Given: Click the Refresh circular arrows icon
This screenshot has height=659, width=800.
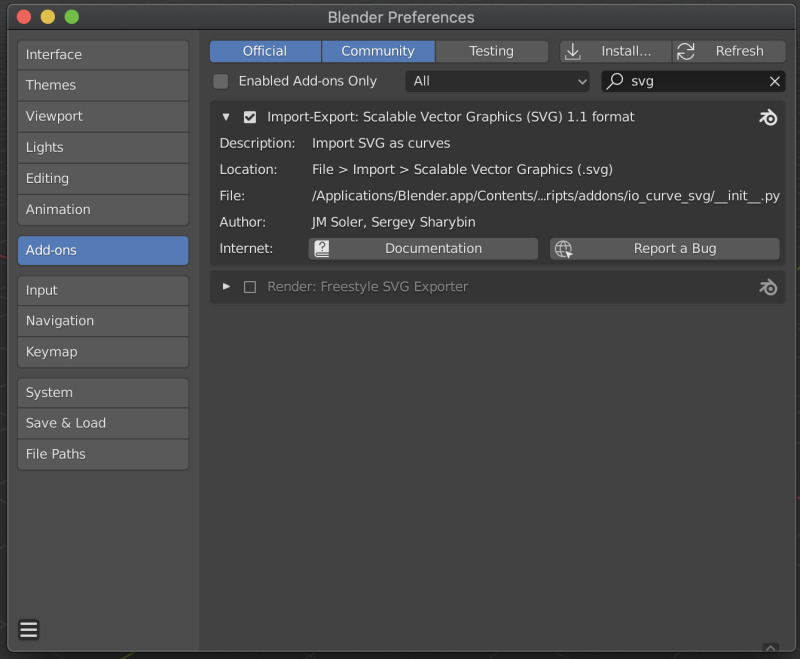Looking at the screenshot, I should 686,52.
